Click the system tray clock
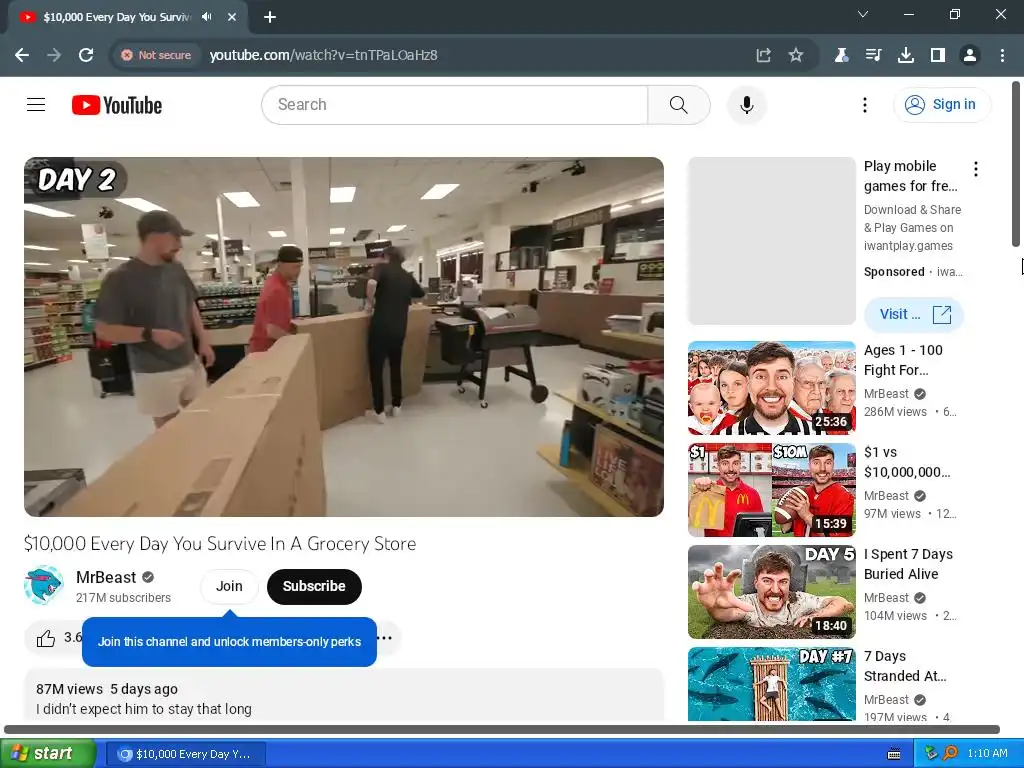The image size is (1024, 768). [x=987, y=753]
